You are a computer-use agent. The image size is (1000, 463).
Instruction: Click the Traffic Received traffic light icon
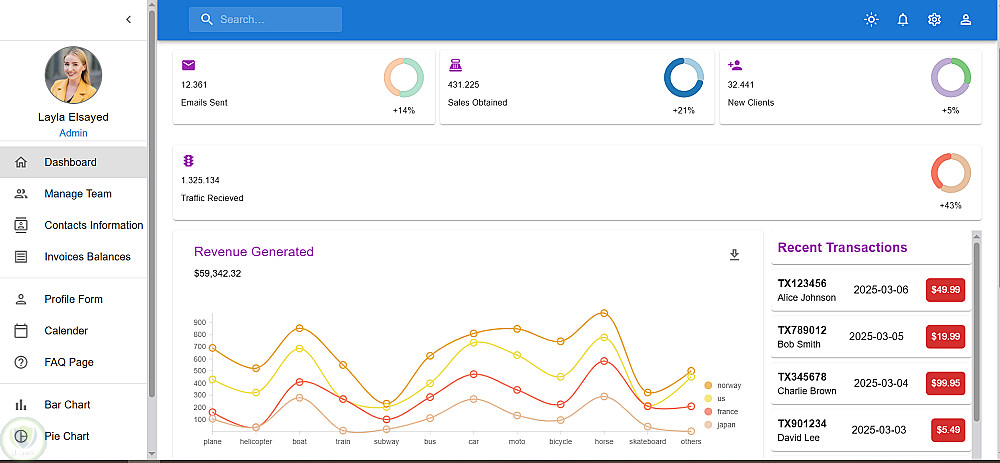pyautogui.click(x=188, y=161)
